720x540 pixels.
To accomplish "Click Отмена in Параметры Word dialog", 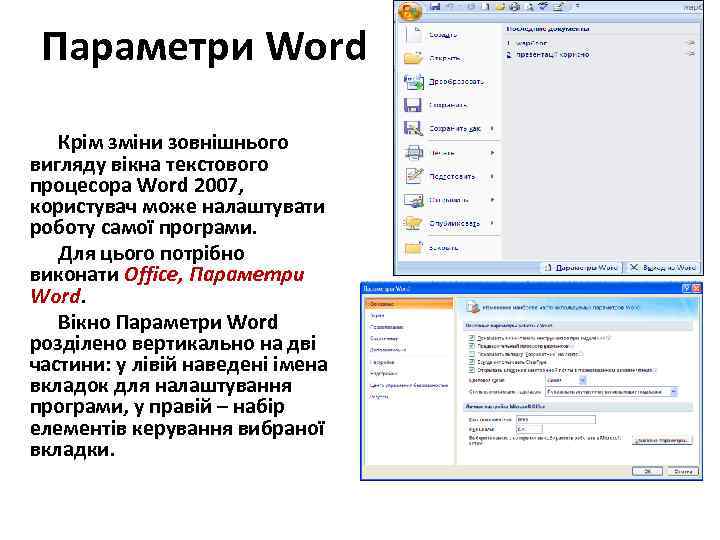I will point(683,471).
